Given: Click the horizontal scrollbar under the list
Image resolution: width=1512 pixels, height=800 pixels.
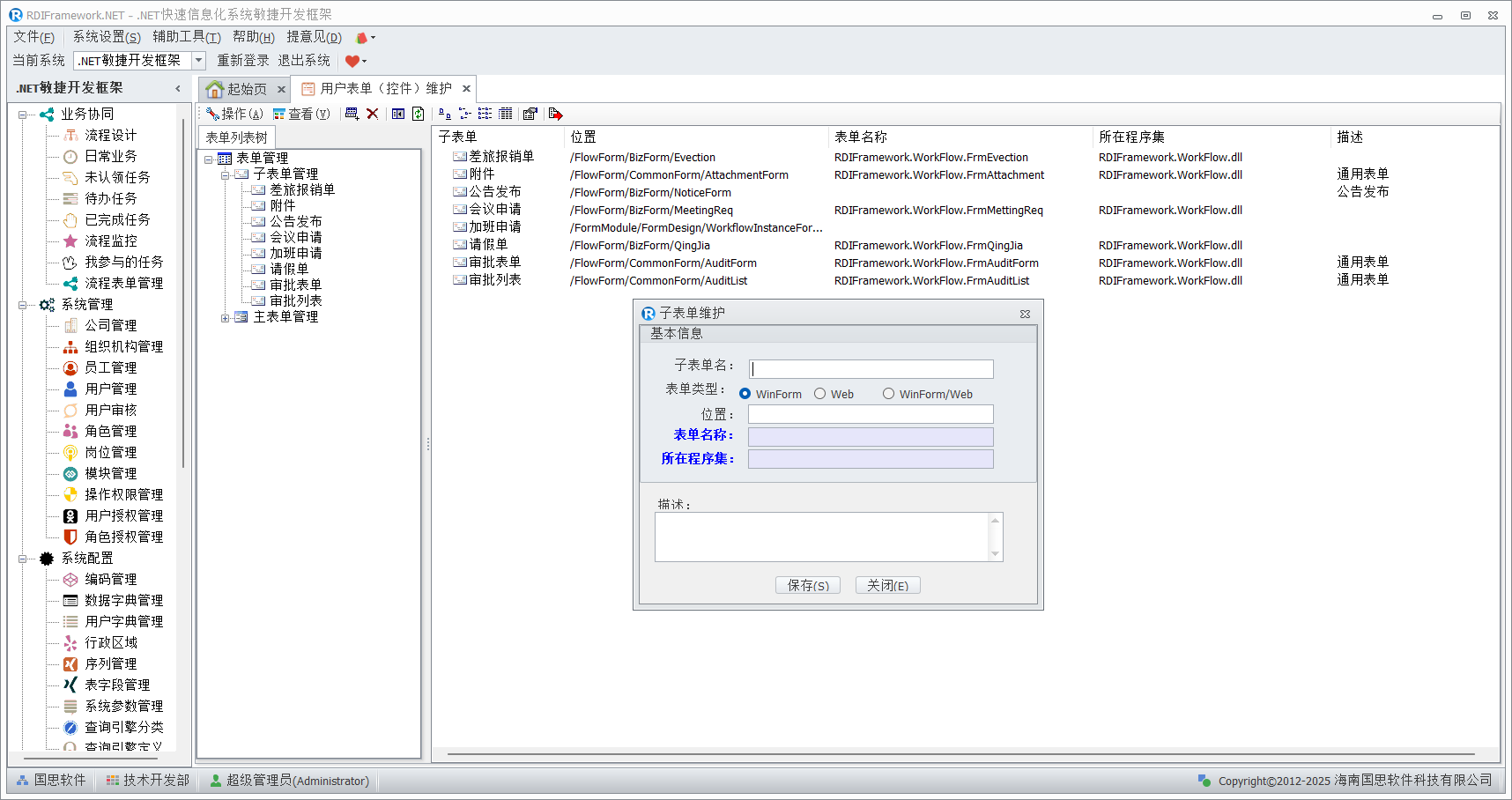Looking at the screenshot, I should (x=960, y=754).
